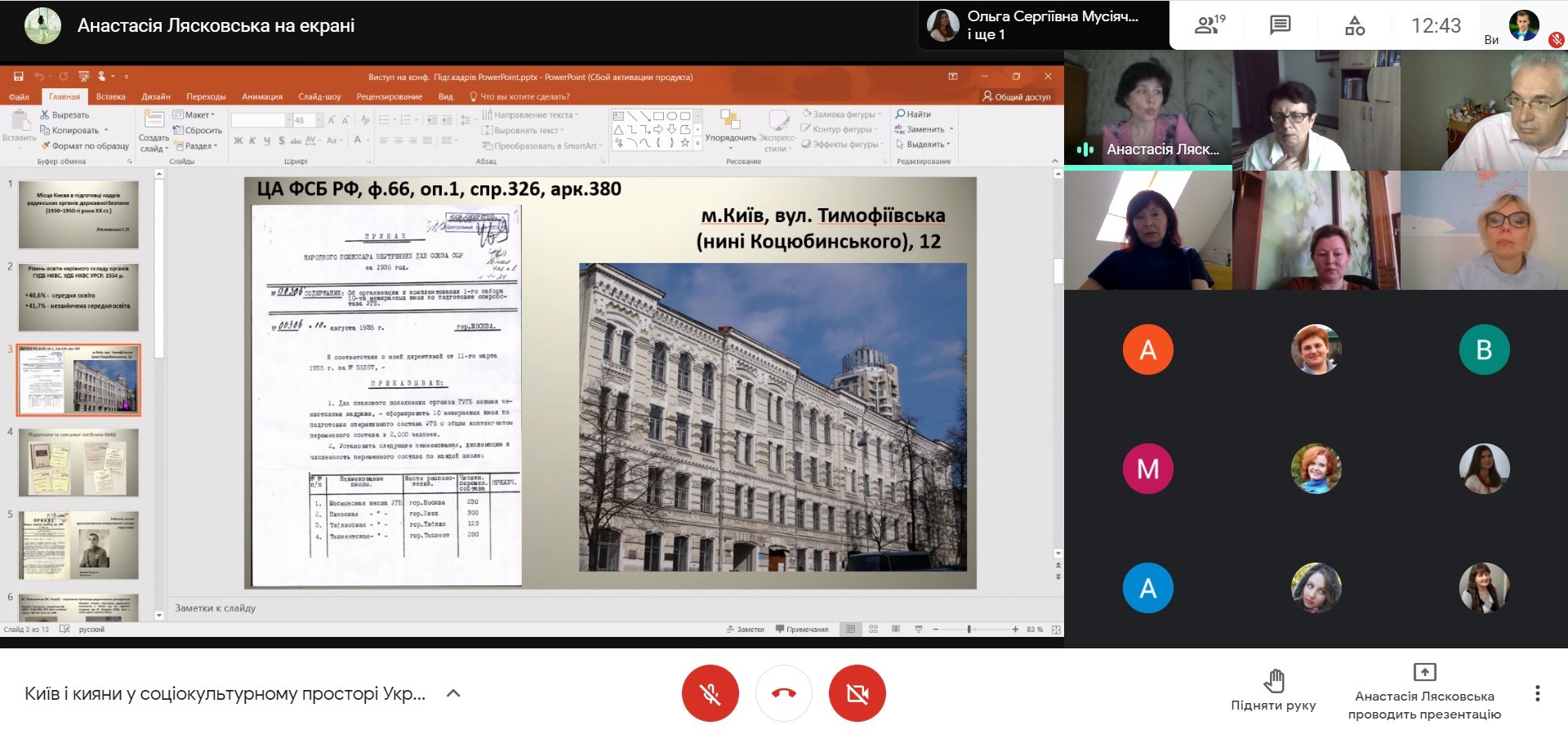The height and width of the screenshot is (730, 1568).
Task: Click Анастасія Лясковська проводить презентацію button
Action: [1424, 692]
